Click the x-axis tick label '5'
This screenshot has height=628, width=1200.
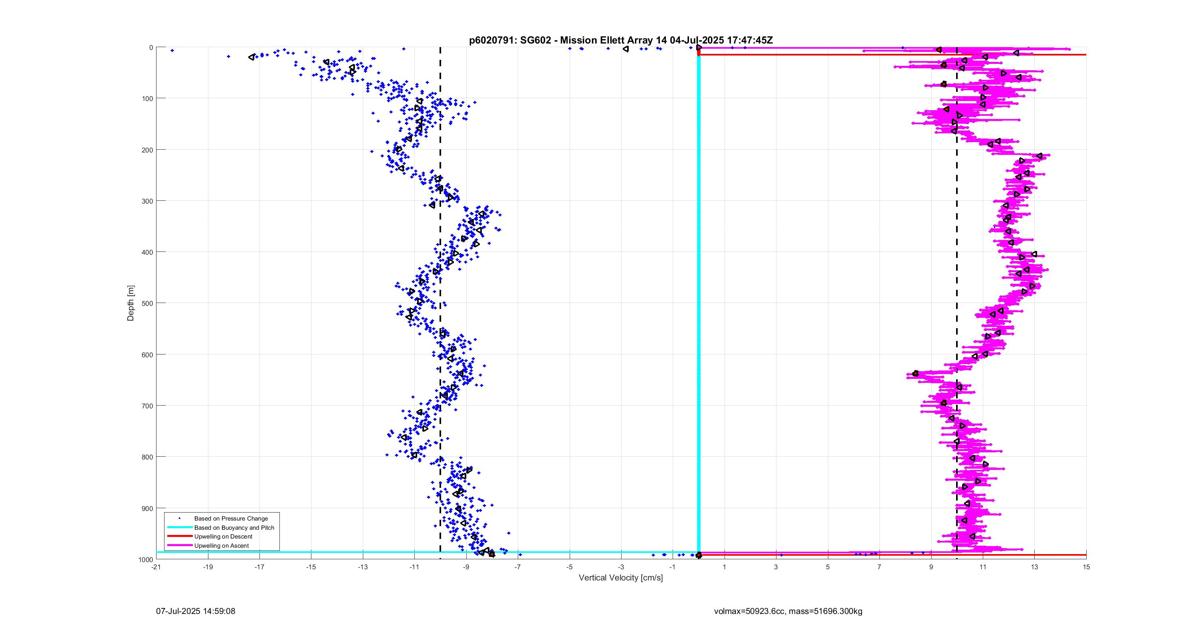[x=828, y=567]
